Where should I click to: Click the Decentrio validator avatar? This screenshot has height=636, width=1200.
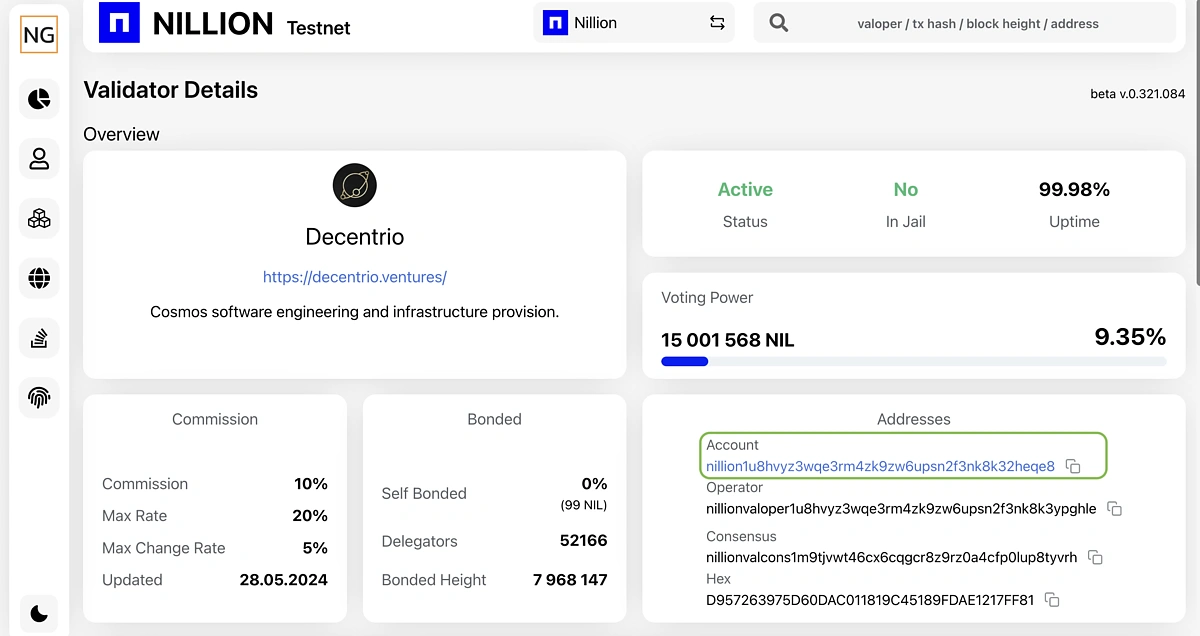[x=355, y=186]
